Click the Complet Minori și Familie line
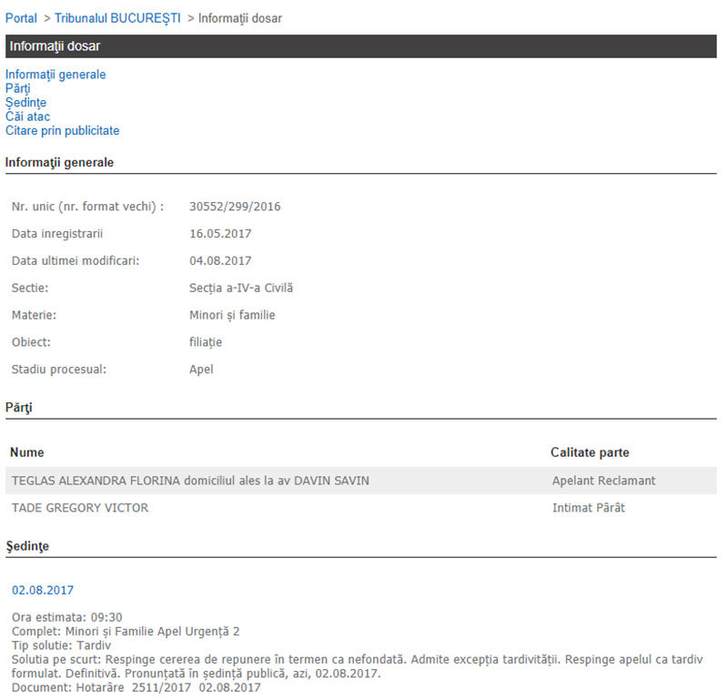This screenshot has width=728, height=700. tap(125, 631)
